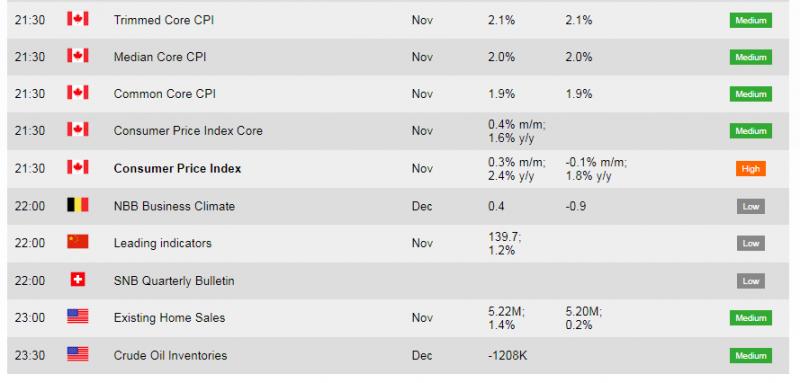
Task: Click Medium badge for Crude Oil Inventories
Action: click(751, 355)
